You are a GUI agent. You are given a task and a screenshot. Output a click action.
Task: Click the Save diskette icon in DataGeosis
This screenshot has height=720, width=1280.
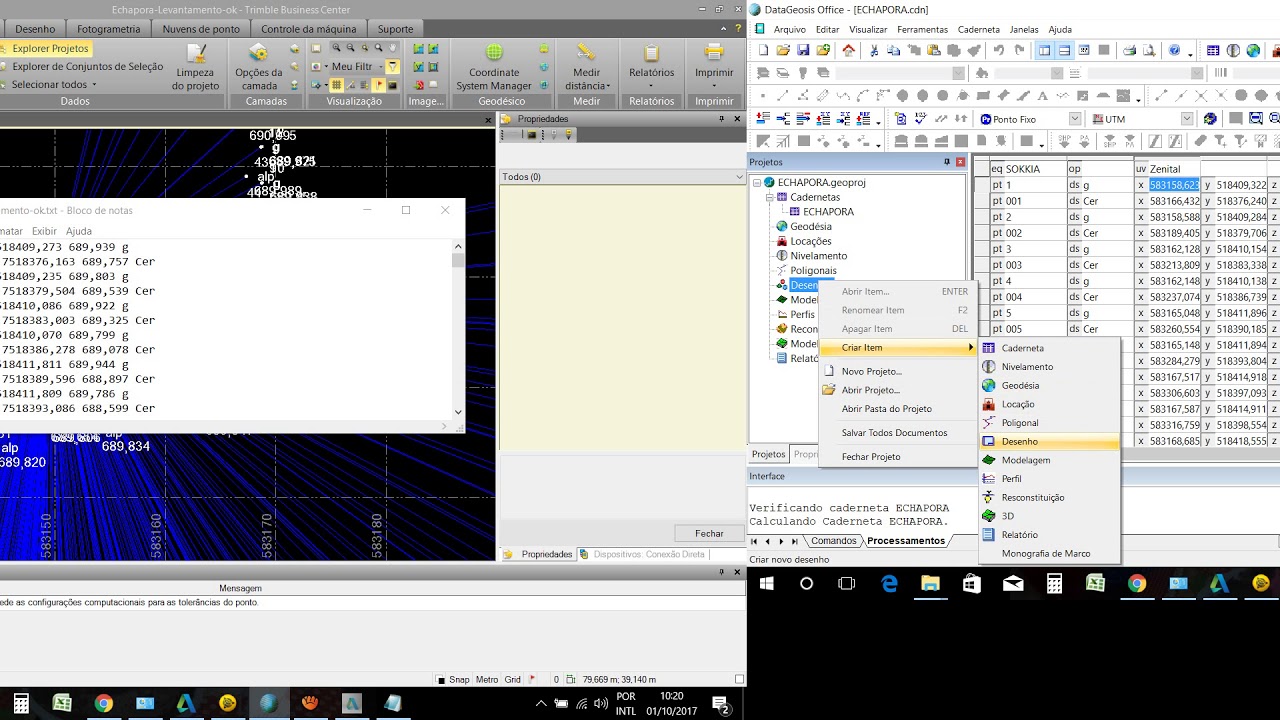(803, 50)
